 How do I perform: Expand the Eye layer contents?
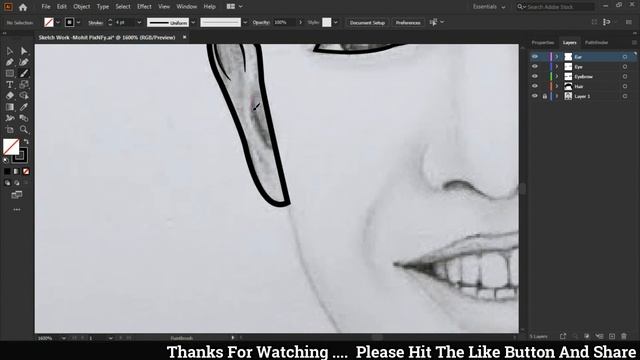[557, 67]
